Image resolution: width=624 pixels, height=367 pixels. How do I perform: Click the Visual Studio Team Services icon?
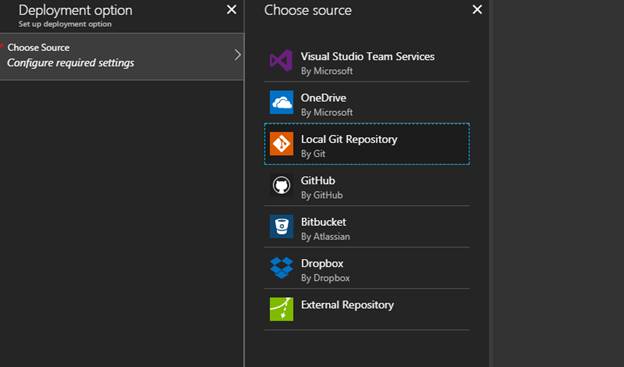click(x=281, y=61)
